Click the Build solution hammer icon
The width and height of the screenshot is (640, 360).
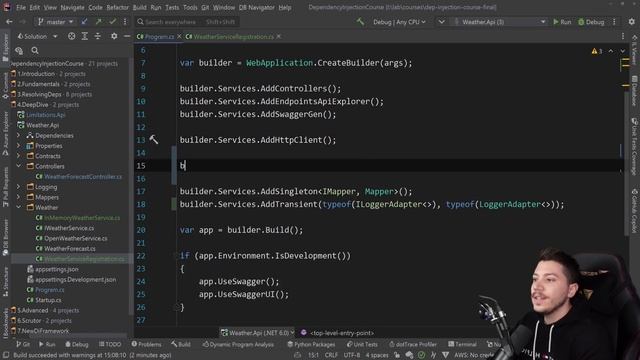point(360,22)
